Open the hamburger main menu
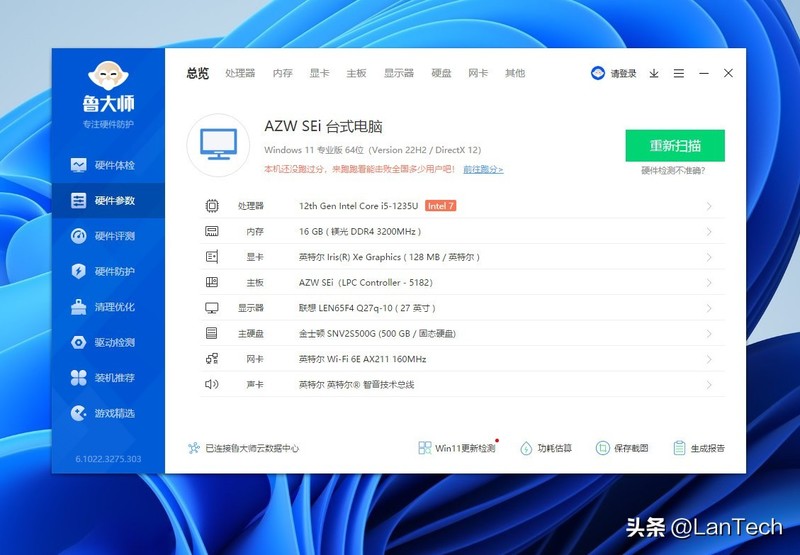 pyautogui.click(x=679, y=73)
